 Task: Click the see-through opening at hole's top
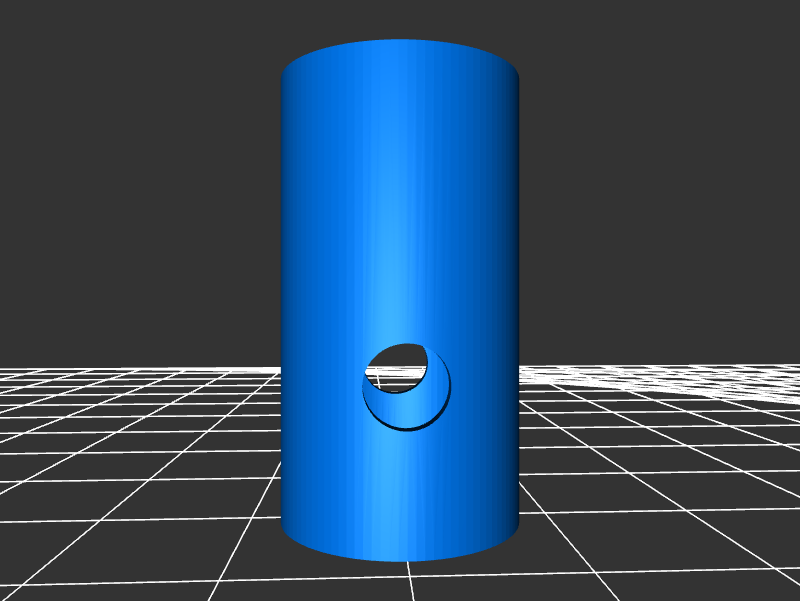point(398,361)
